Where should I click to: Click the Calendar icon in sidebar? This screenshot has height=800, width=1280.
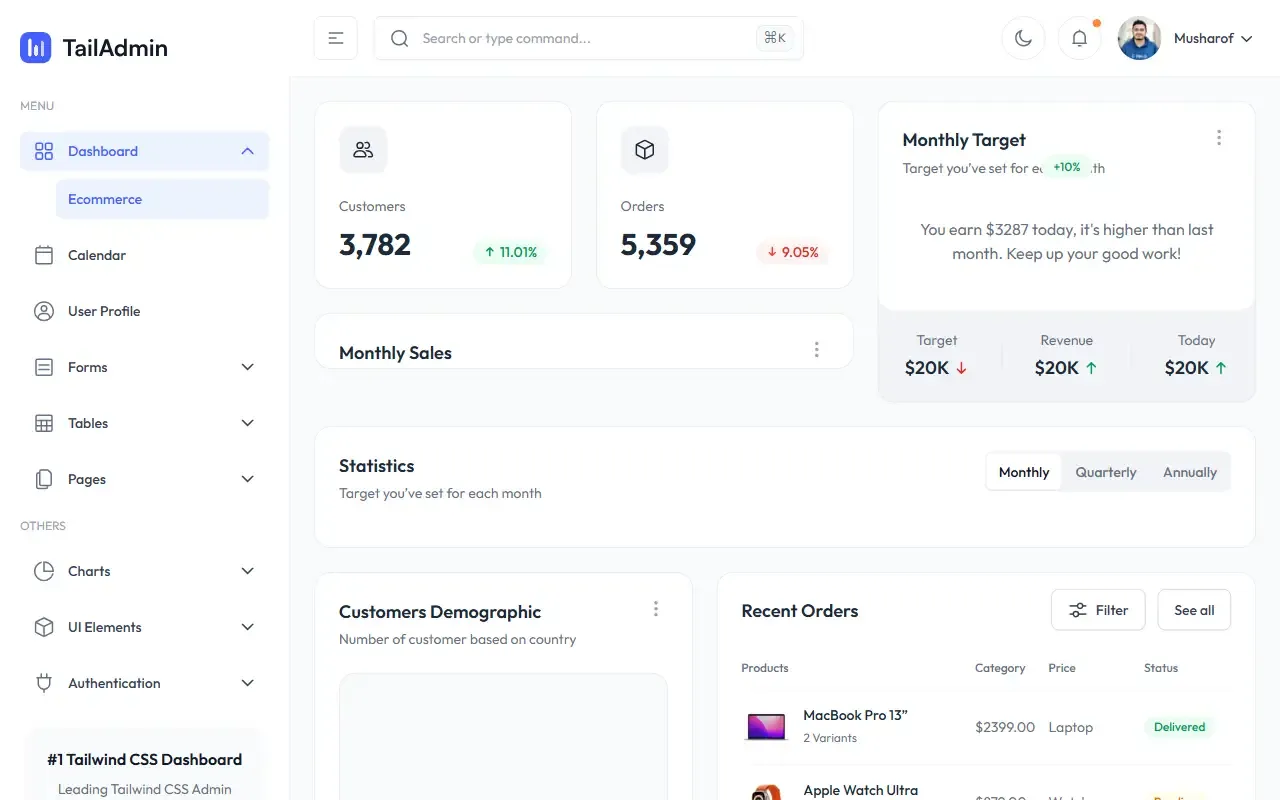point(44,255)
